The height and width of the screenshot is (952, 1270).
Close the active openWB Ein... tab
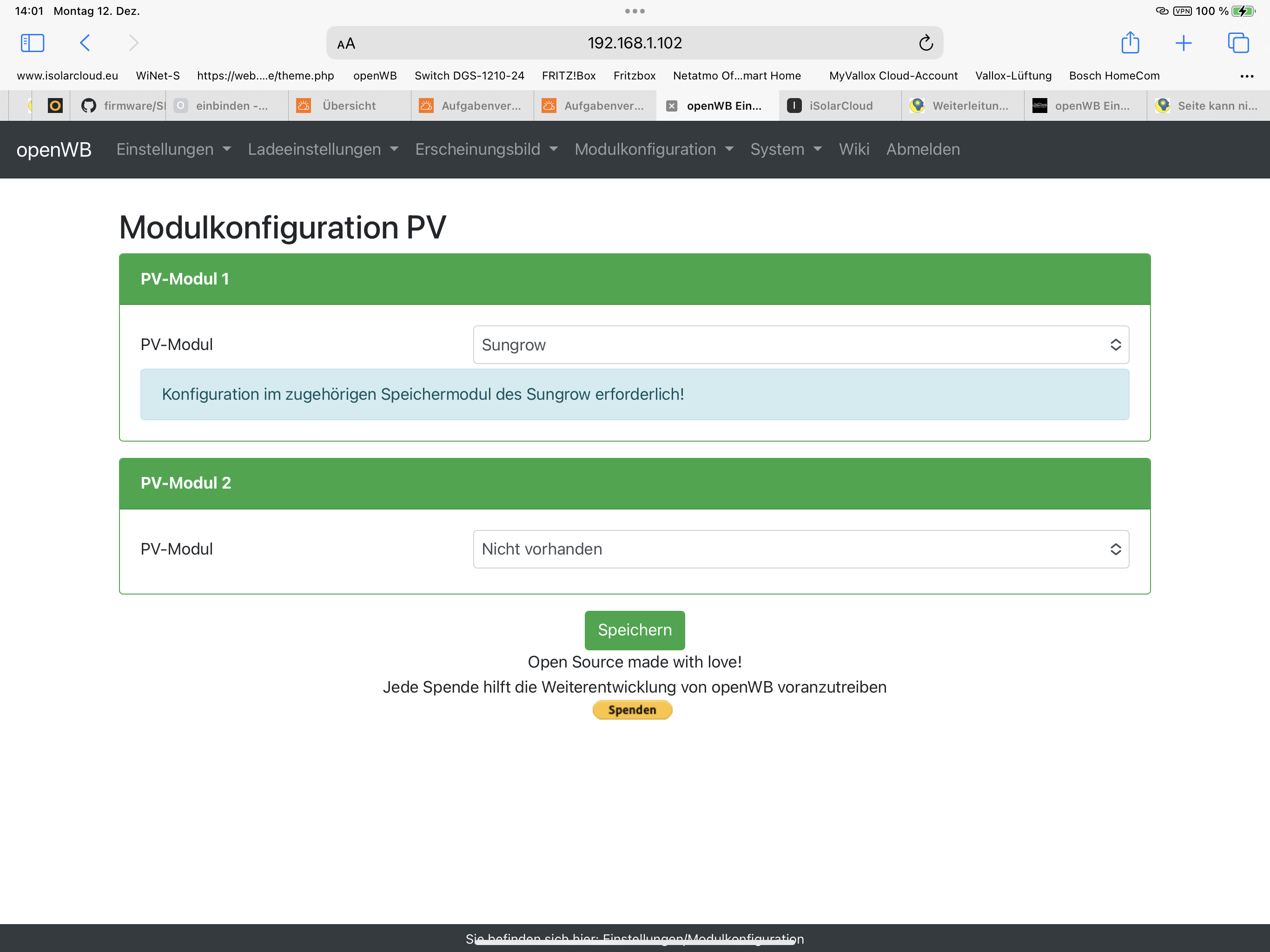tap(671, 106)
